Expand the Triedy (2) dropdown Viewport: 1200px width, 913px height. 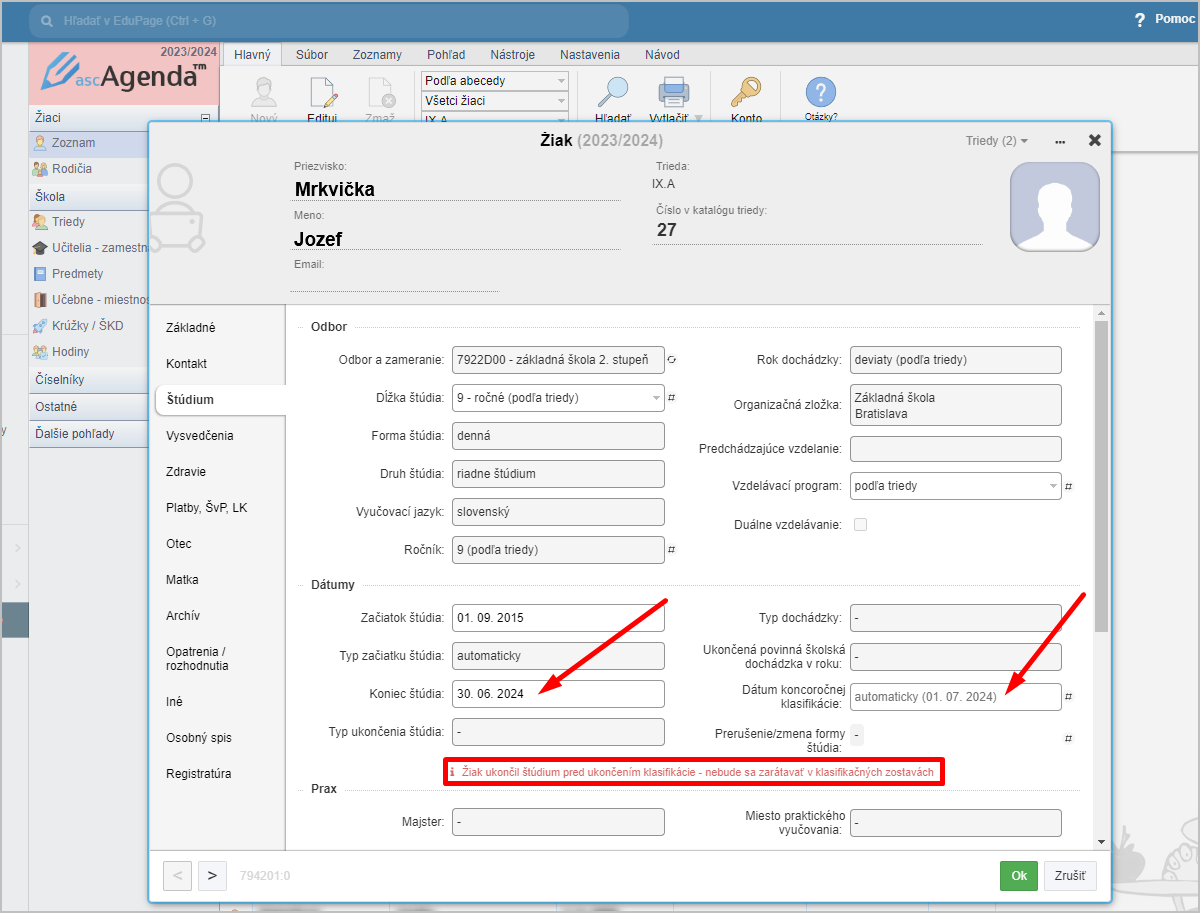pyautogui.click(x=996, y=141)
